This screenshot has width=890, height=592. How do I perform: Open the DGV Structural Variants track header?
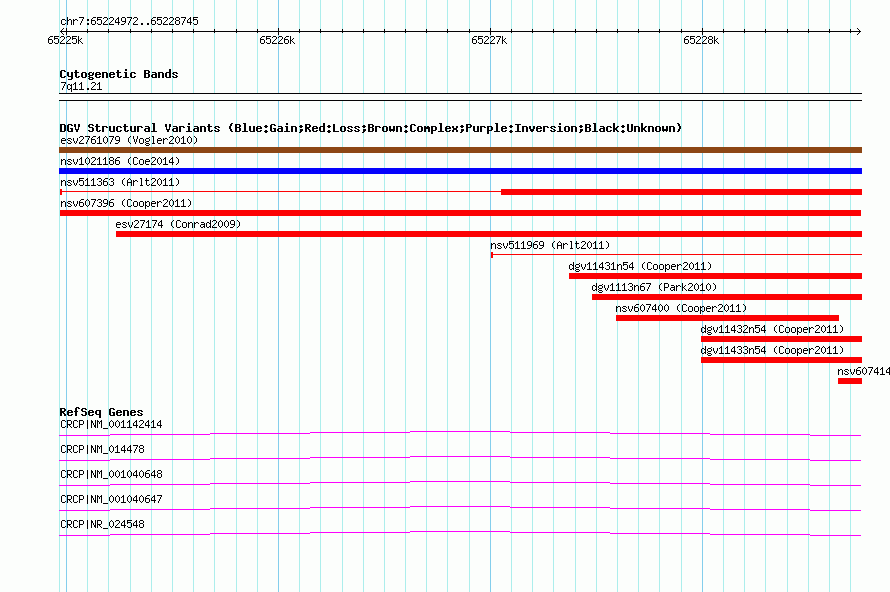370,128
